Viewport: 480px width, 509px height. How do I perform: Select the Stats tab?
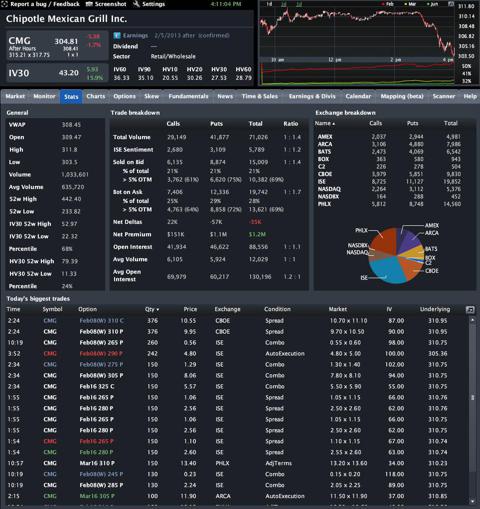tap(71, 97)
